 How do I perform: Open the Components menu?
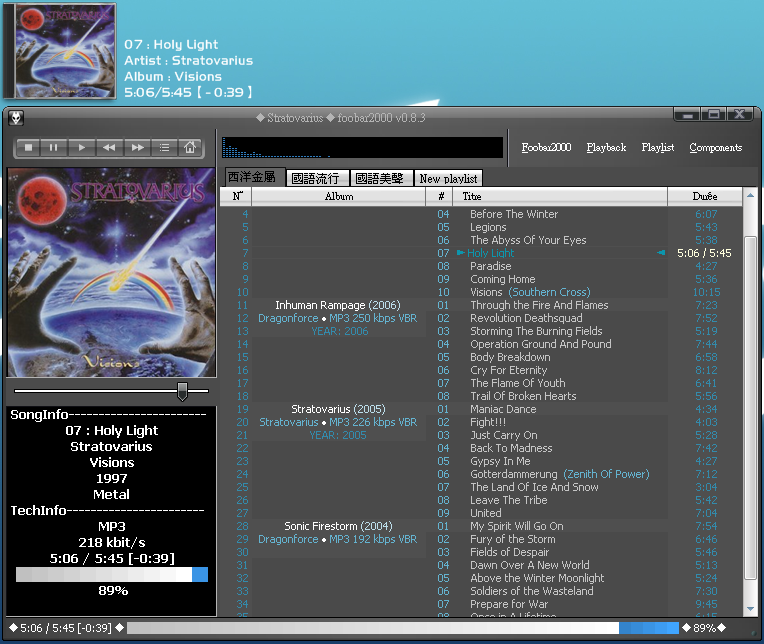click(715, 148)
